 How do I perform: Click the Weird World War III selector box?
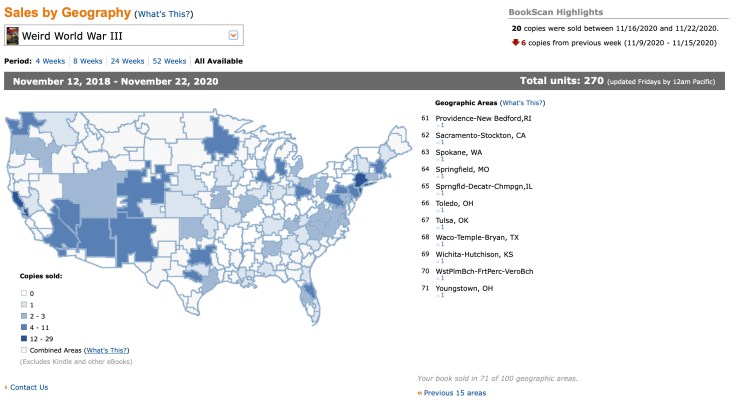pos(120,36)
